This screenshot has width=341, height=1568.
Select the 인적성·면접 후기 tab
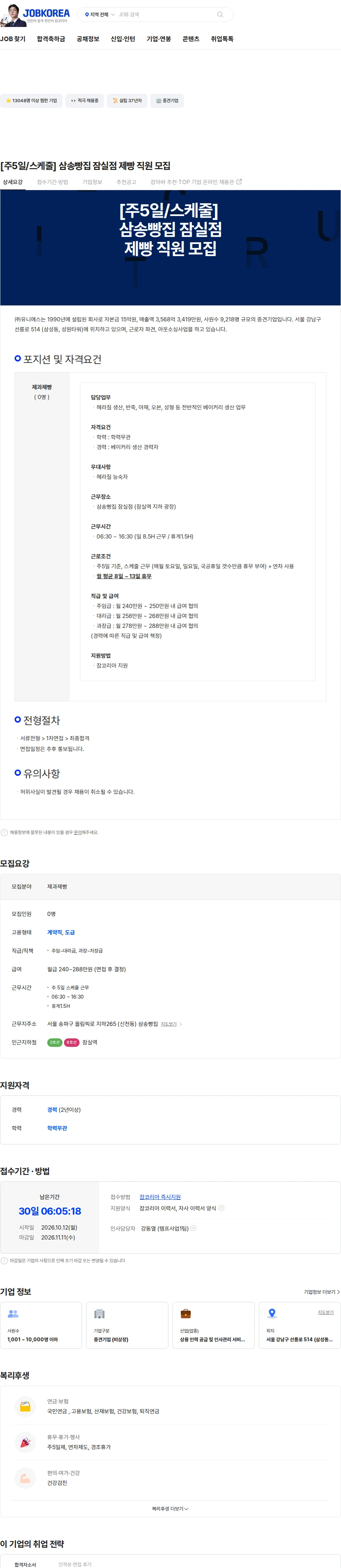coord(75,1564)
